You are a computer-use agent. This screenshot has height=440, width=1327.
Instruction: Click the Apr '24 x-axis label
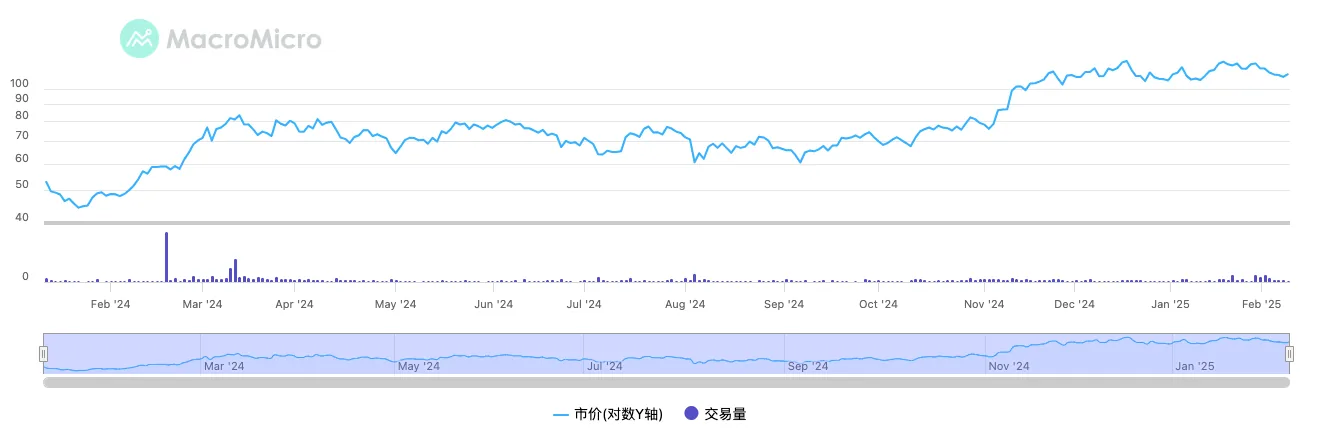click(x=294, y=304)
